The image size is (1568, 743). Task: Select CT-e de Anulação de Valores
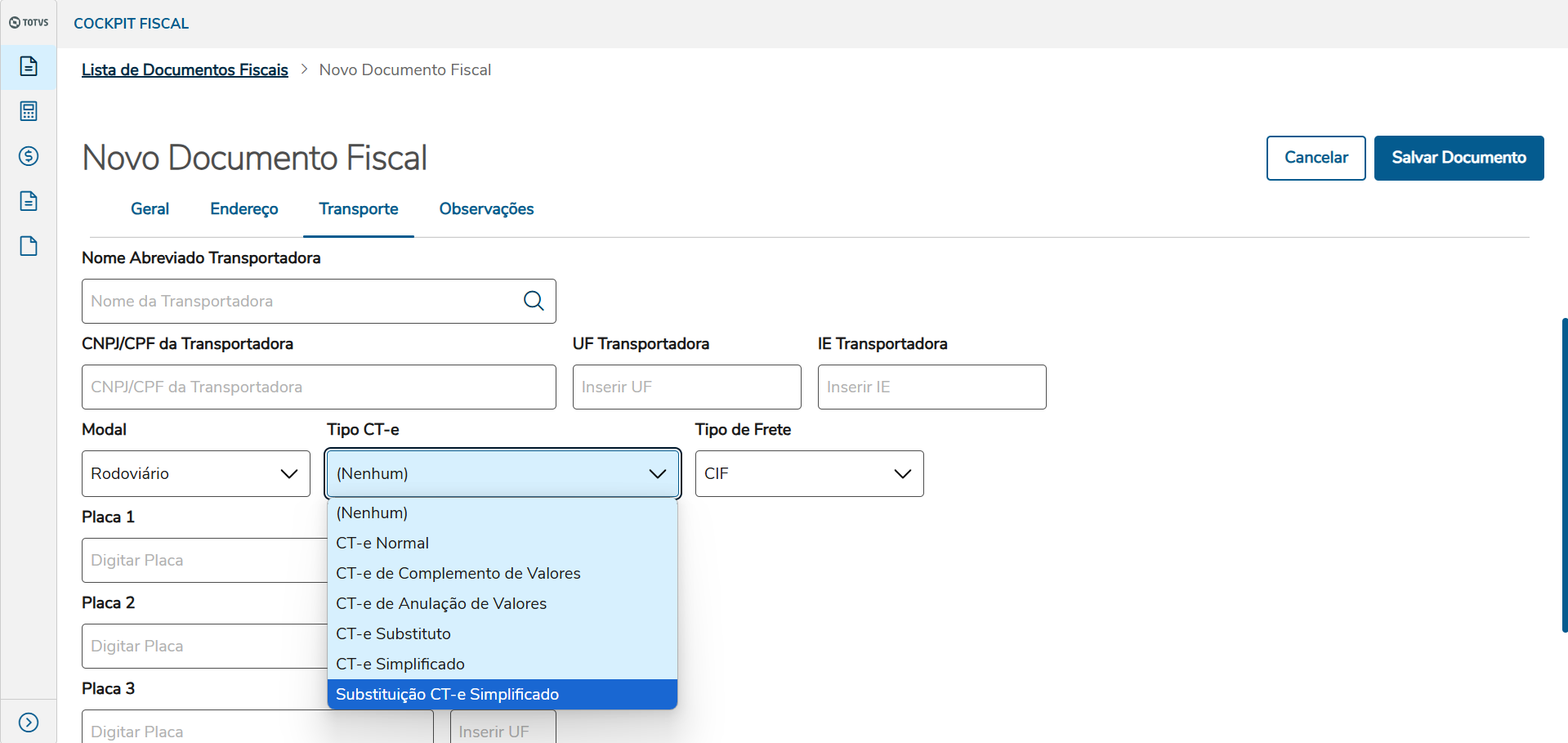pyautogui.click(x=441, y=603)
